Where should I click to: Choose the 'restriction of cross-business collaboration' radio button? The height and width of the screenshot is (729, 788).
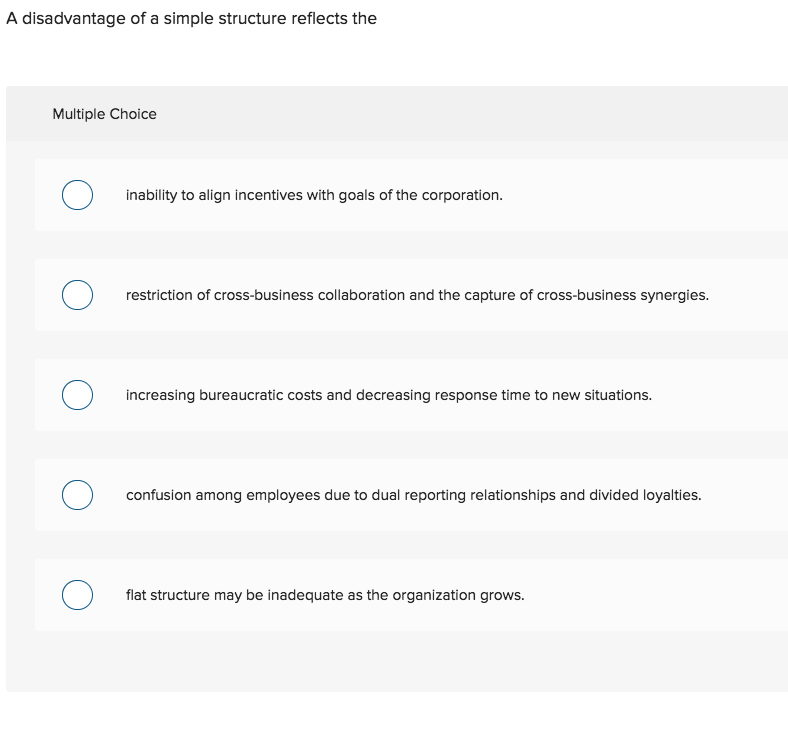77,295
